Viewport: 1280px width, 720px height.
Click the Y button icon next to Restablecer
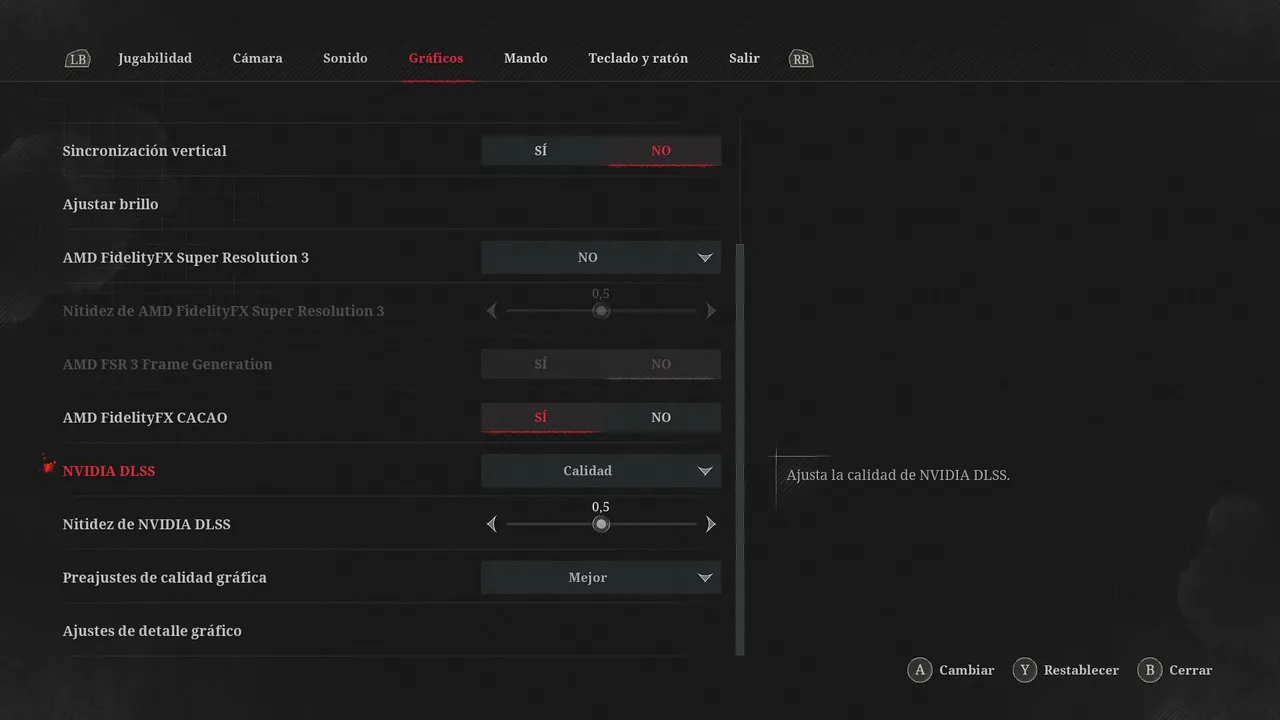1024,670
